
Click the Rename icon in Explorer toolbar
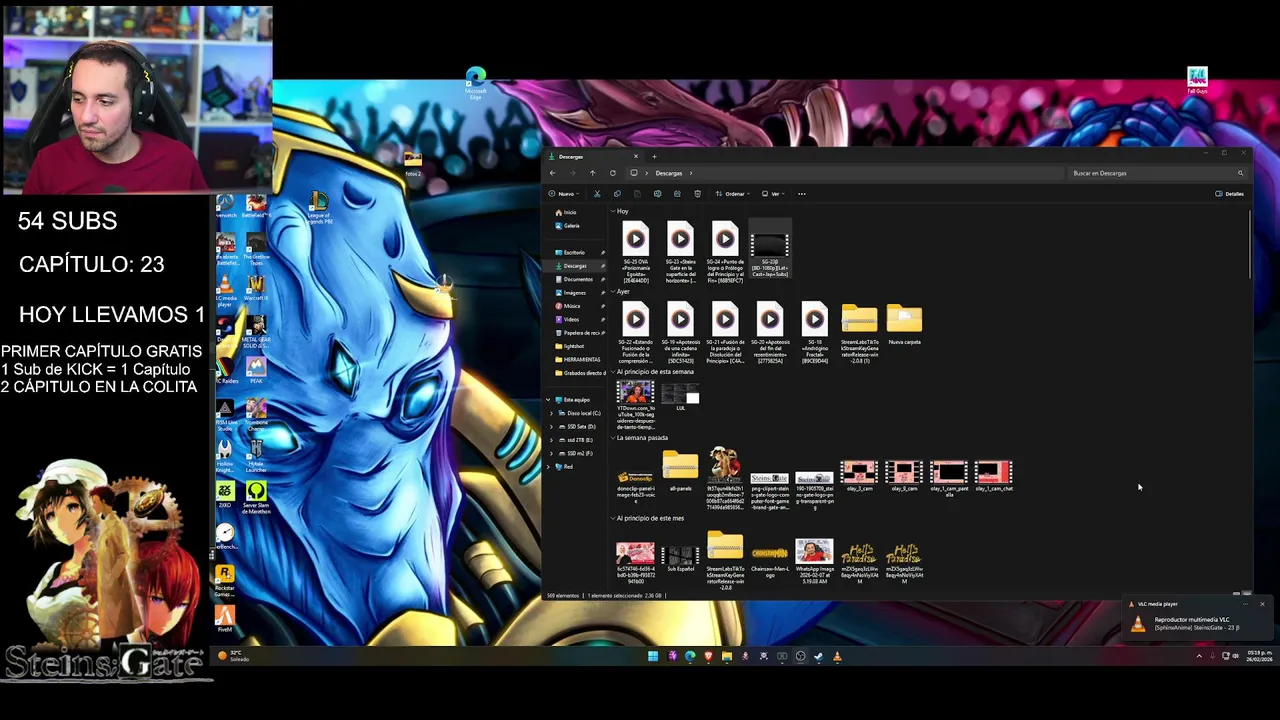click(x=657, y=194)
